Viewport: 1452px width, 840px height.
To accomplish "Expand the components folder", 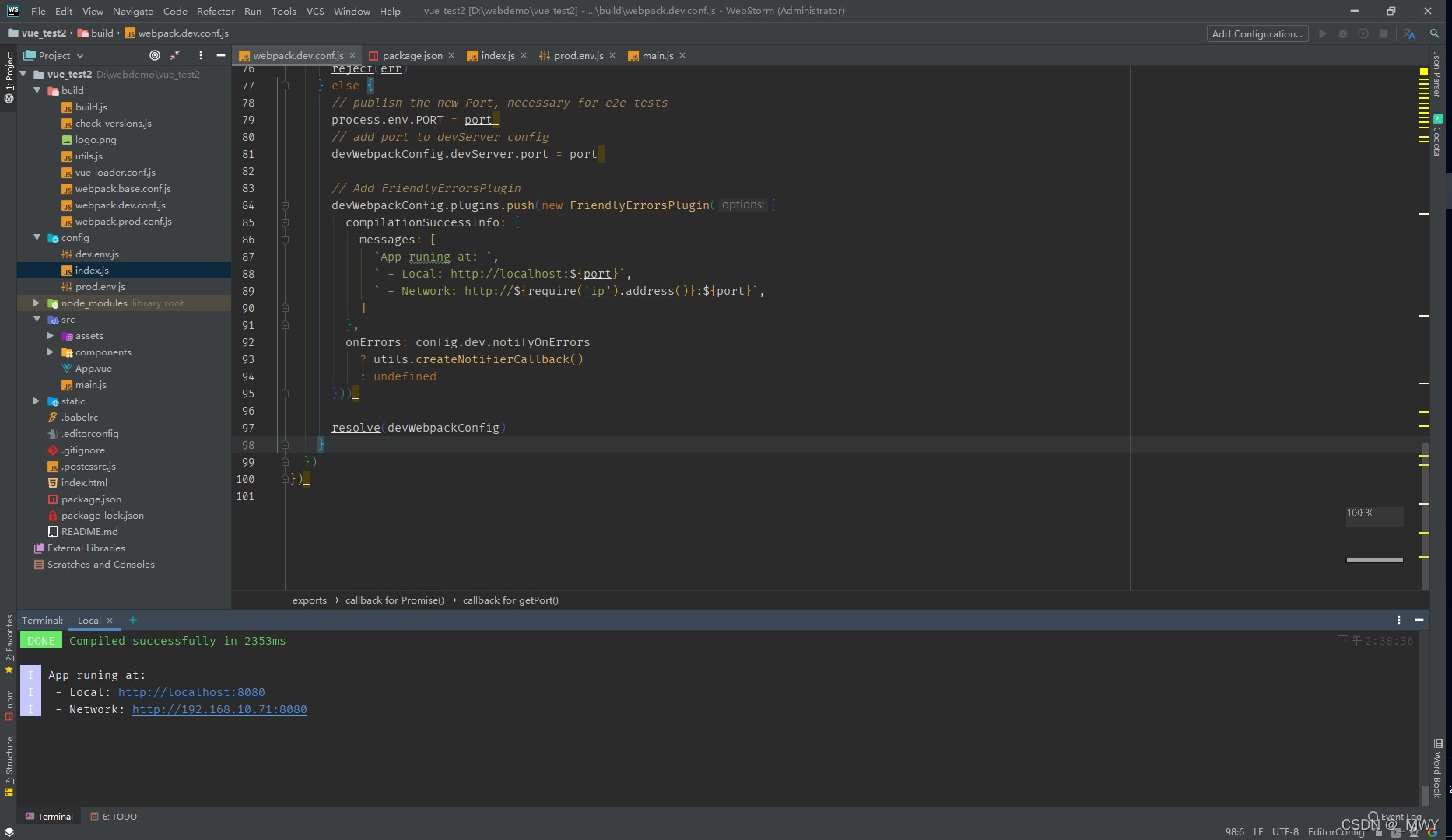I will [51, 352].
